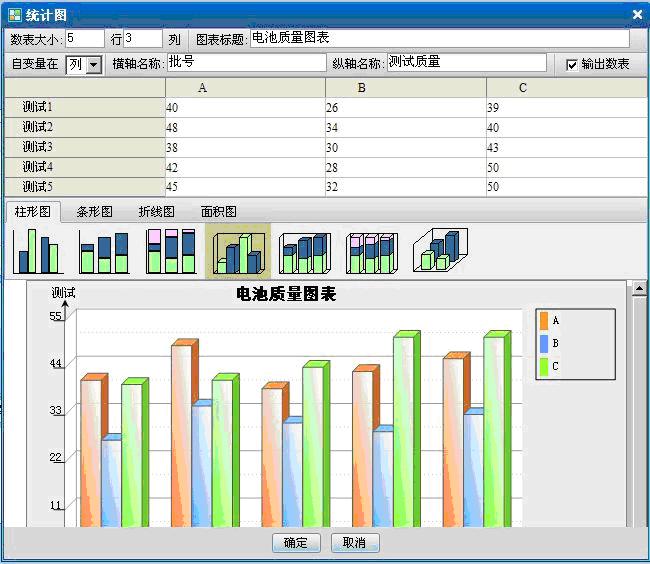
Task: Select row header 测试2
Action: click(85, 127)
